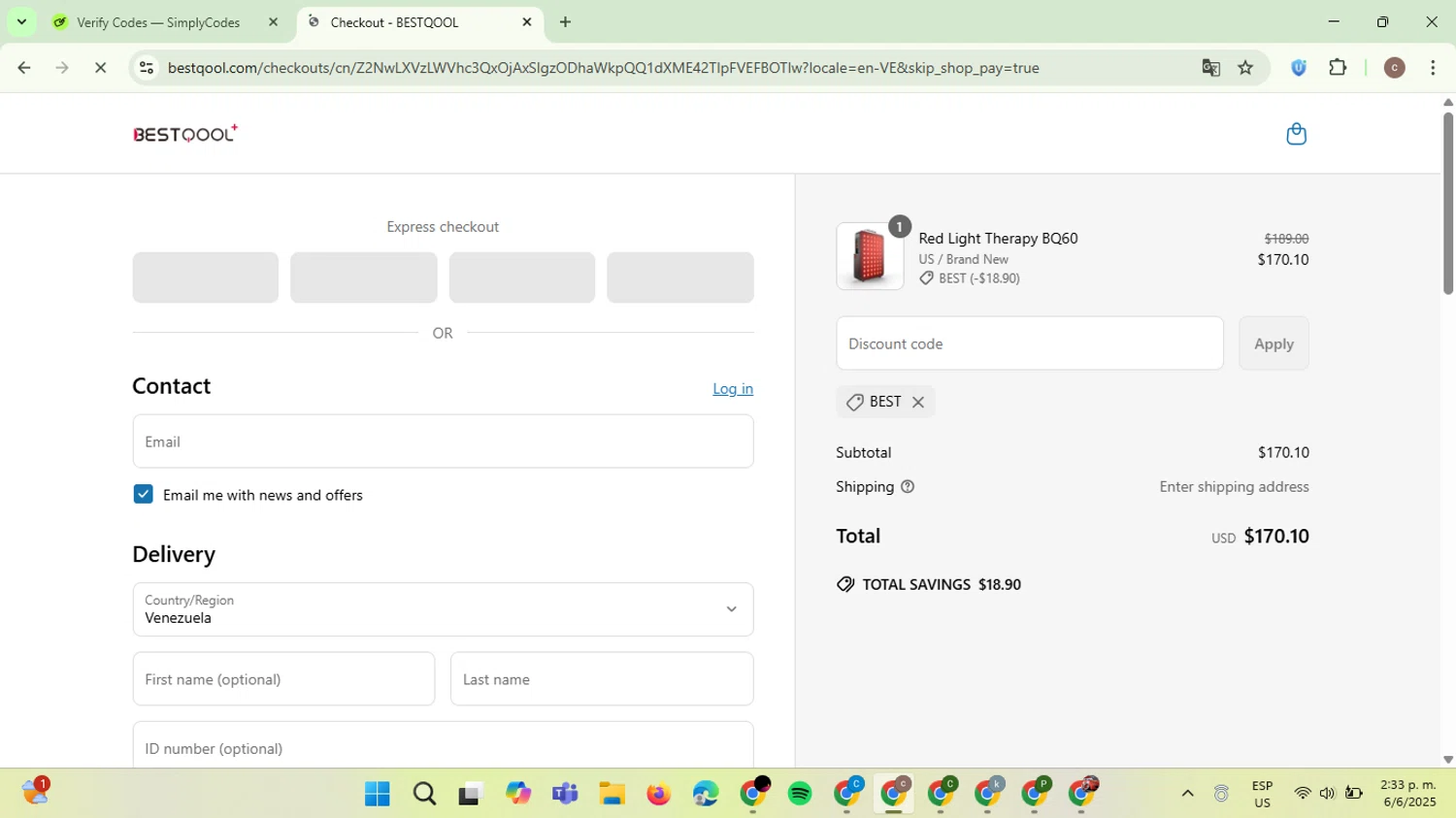Click the Log in link
Screen dimensions: 1456x818
(733, 389)
